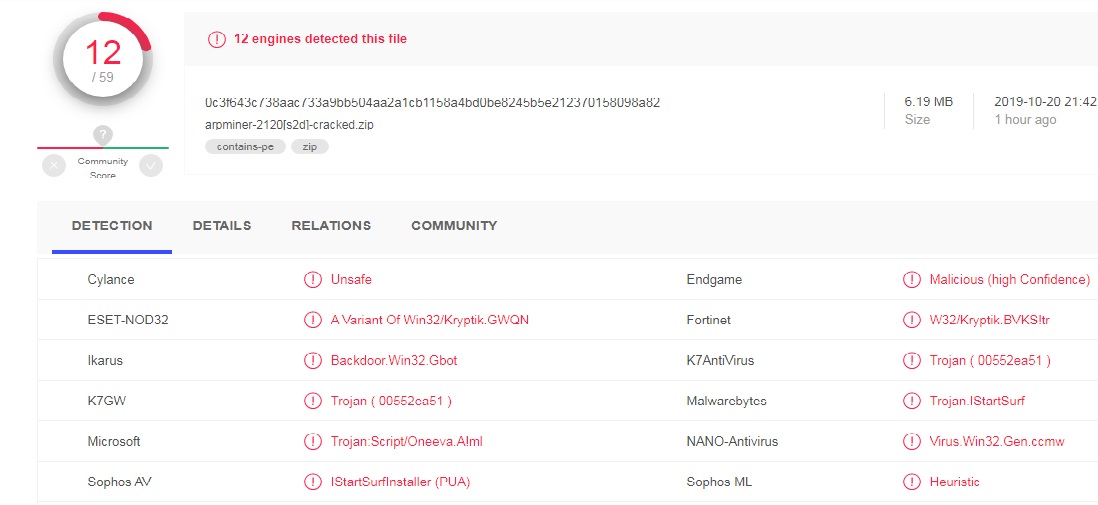Viewport: 1098px width, 505px height.
Task: Click the warning icon next to Sophos ML Heuristic
Action: point(911,482)
